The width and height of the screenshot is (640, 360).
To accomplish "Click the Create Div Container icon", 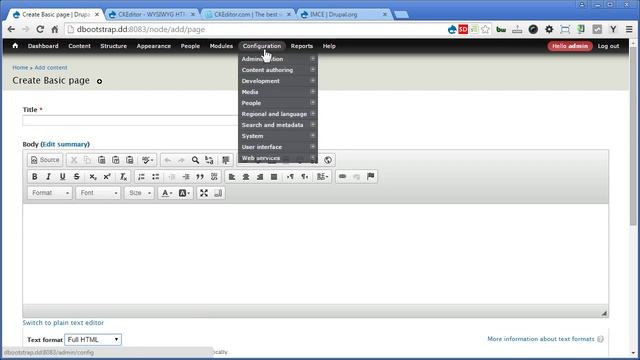I will [x=214, y=177].
